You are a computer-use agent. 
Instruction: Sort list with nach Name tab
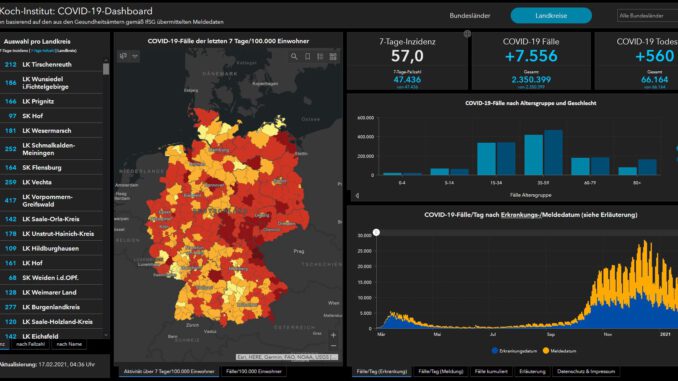click(x=69, y=344)
